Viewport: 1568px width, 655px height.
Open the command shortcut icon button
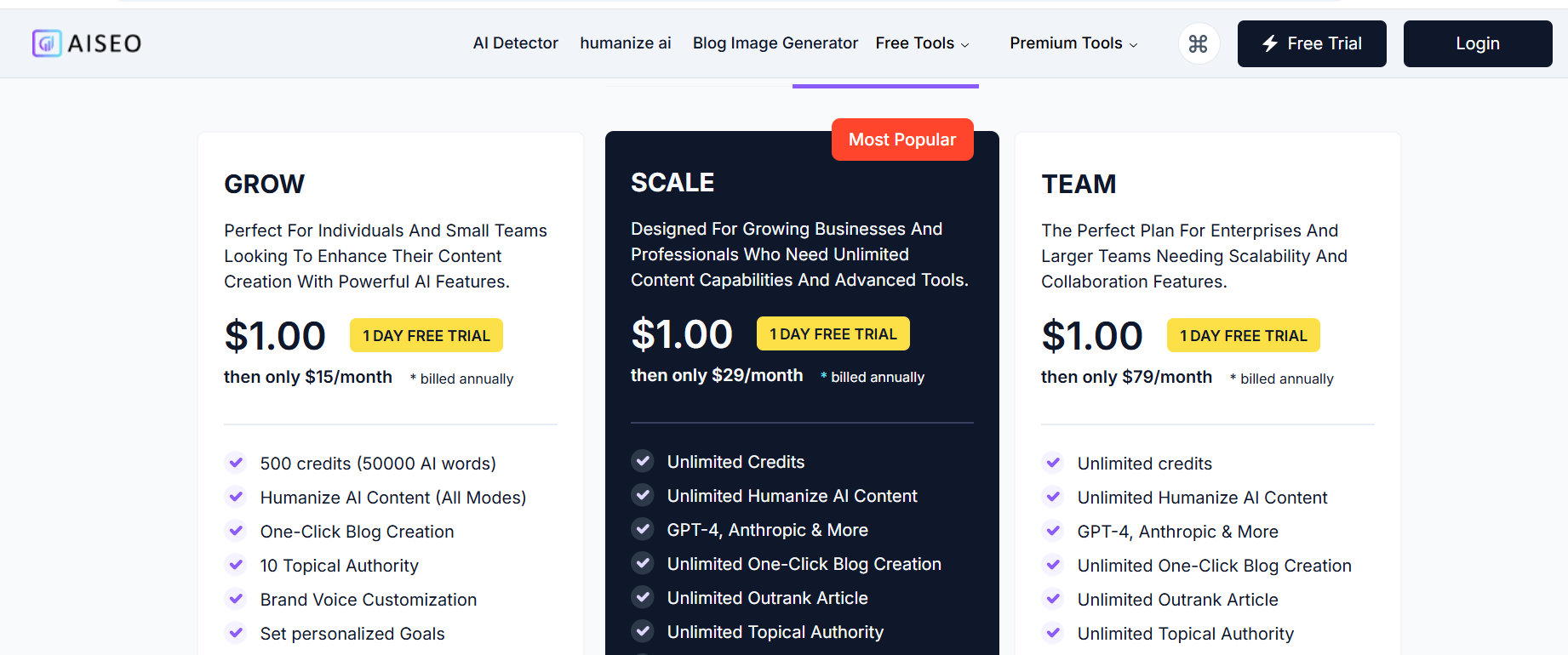click(1199, 43)
